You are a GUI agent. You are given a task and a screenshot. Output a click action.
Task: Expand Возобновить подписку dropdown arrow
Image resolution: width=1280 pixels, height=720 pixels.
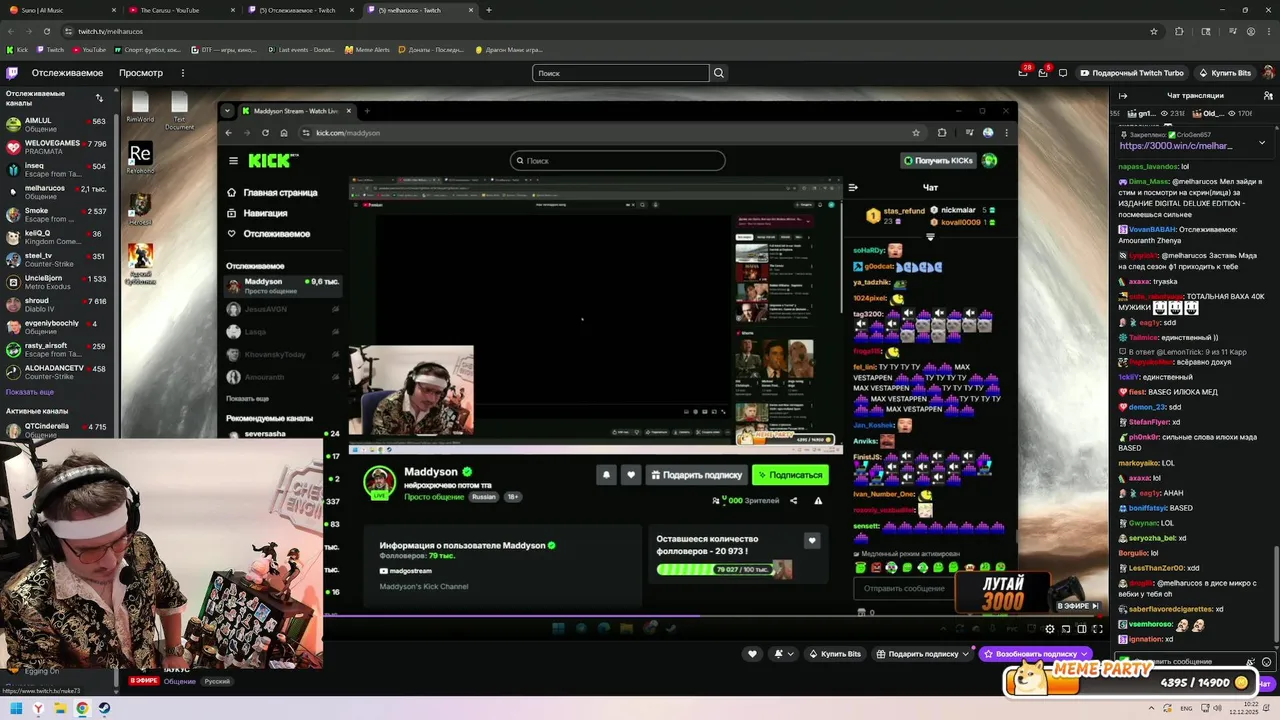coord(1084,654)
